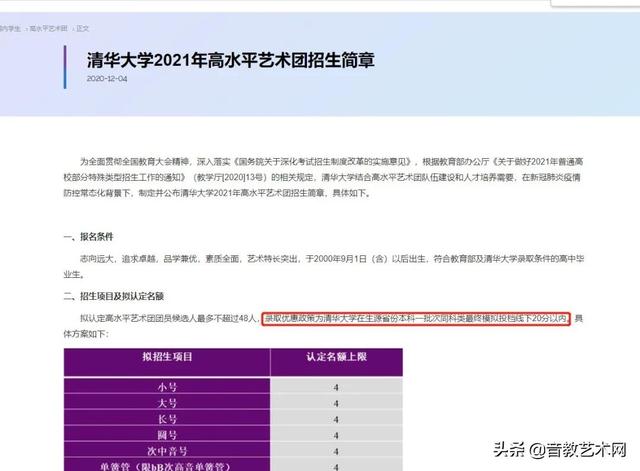Click the quota value 4 beside 次中音号
This screenshot has height=471, width=640.
pos(336,451)
